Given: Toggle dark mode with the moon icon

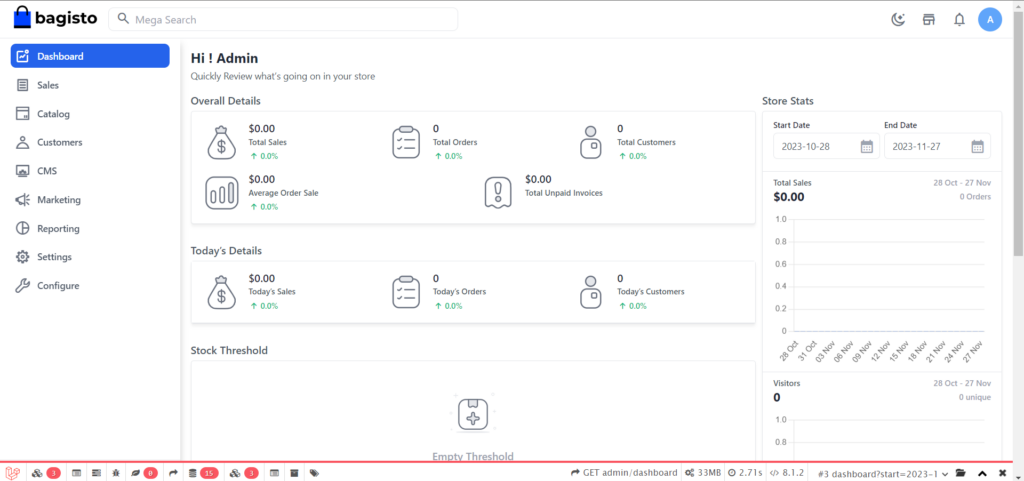Looking at the screenshot, I should [x=898, y=19].
